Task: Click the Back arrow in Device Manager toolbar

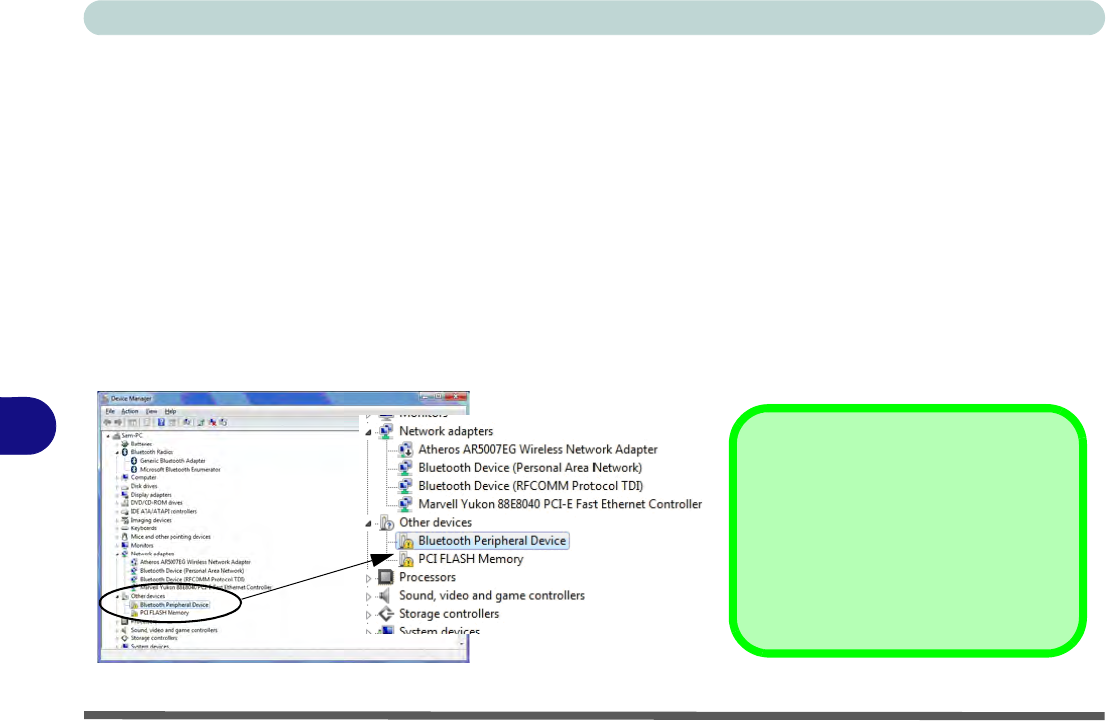Action: pyautogui.click(x=108, y=423)
